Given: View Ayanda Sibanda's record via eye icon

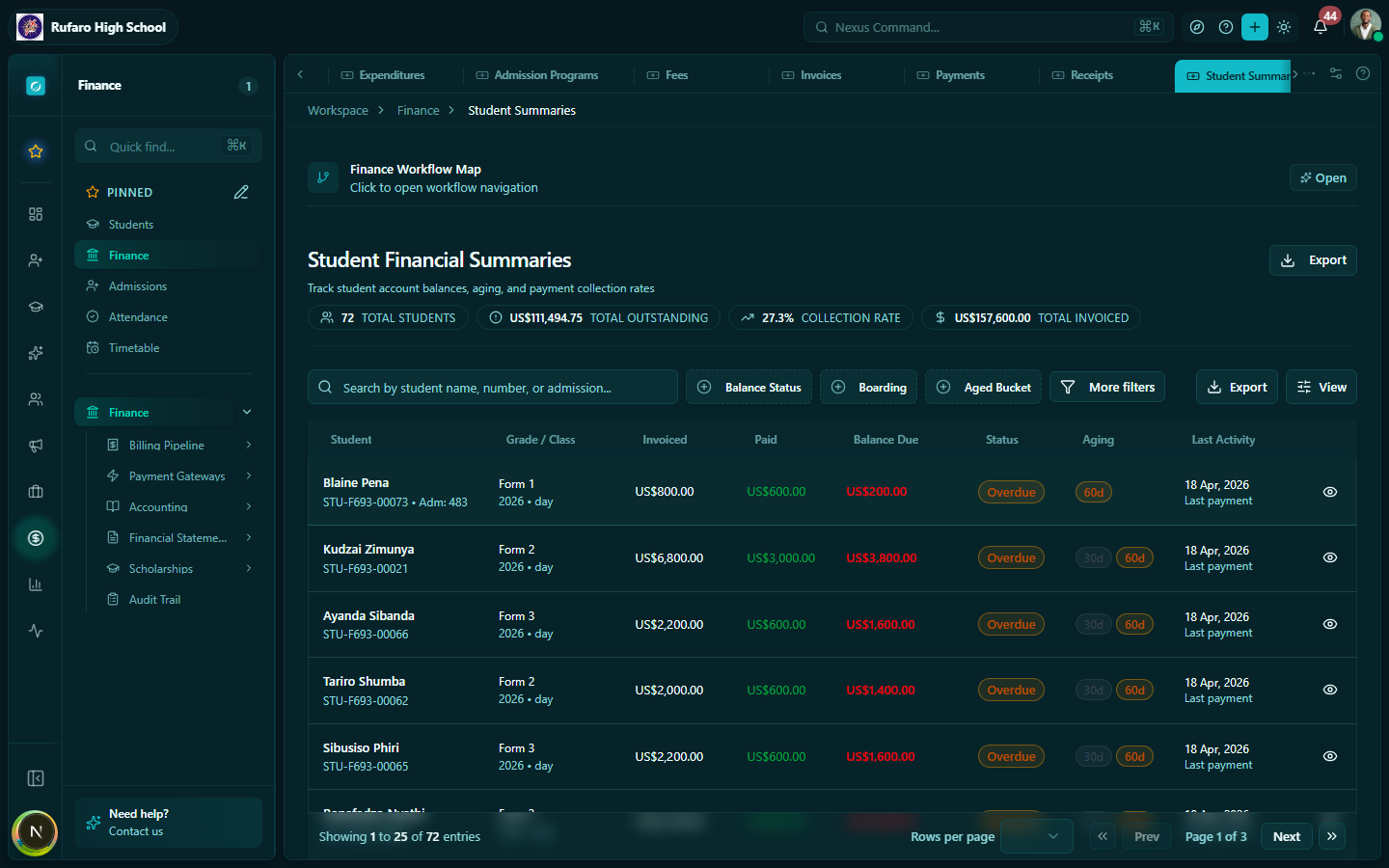Looking at the screenshot, I should click(1330, 624).
